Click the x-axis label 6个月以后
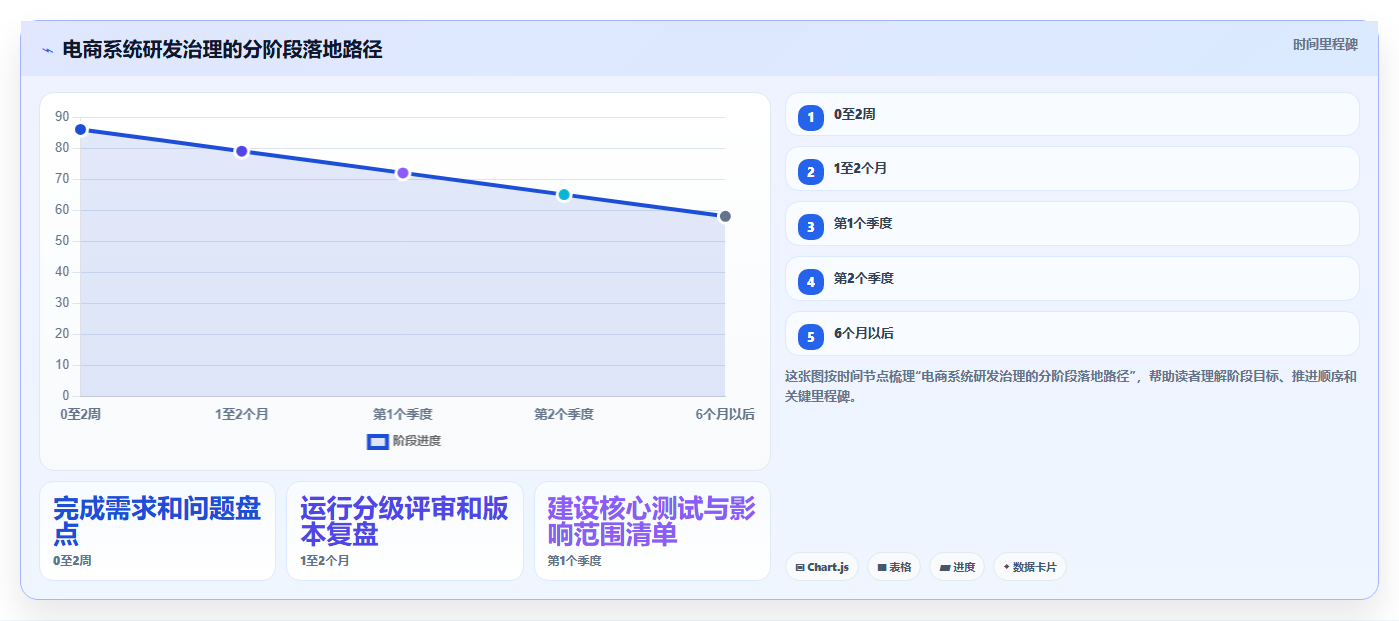Image resolution: width=1399 pixels, height=621 pixels. 725,414
